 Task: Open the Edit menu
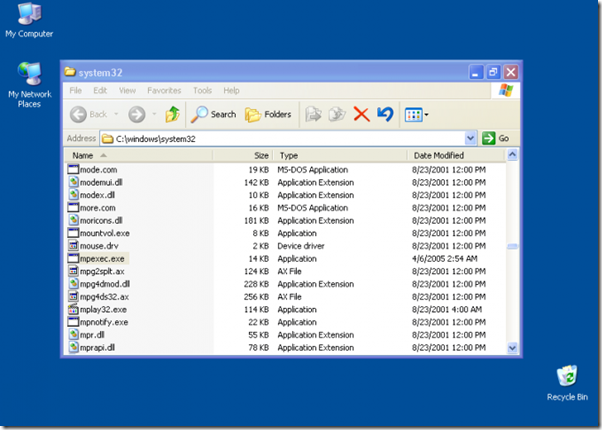100,91
